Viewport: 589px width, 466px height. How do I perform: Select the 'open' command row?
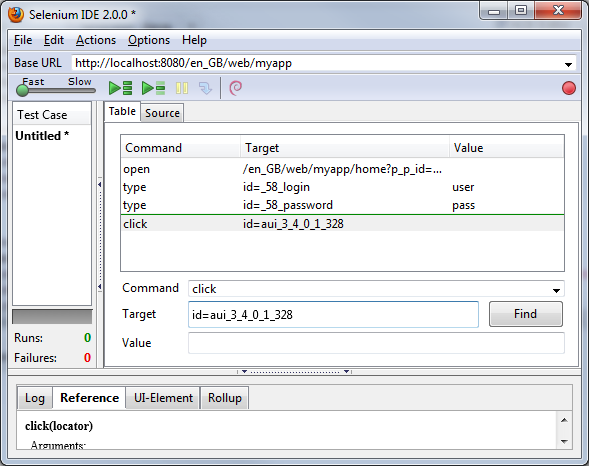click(342, 169)
